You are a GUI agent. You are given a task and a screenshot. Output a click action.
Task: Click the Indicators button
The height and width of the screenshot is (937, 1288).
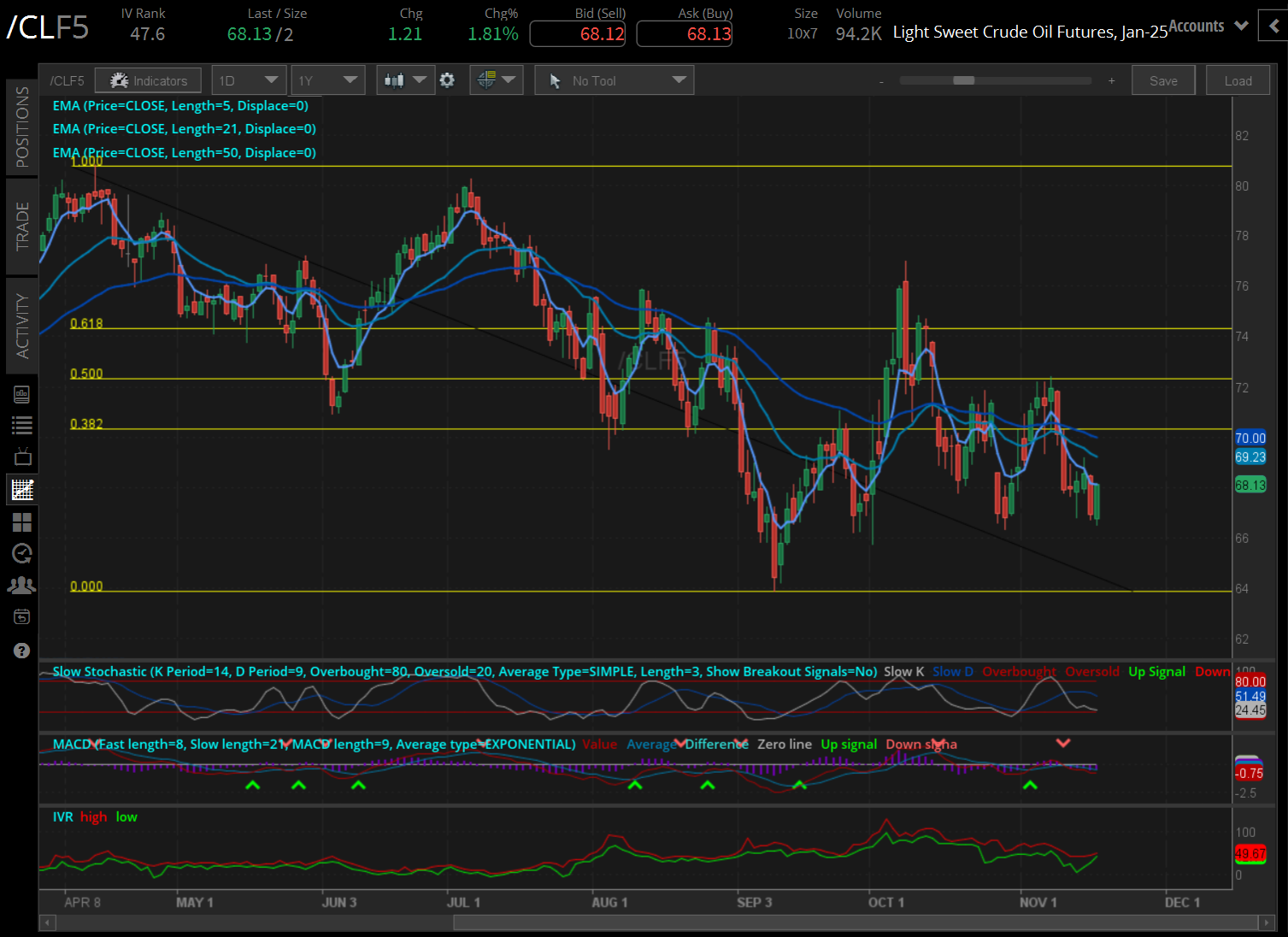click(x=149, y=80)
